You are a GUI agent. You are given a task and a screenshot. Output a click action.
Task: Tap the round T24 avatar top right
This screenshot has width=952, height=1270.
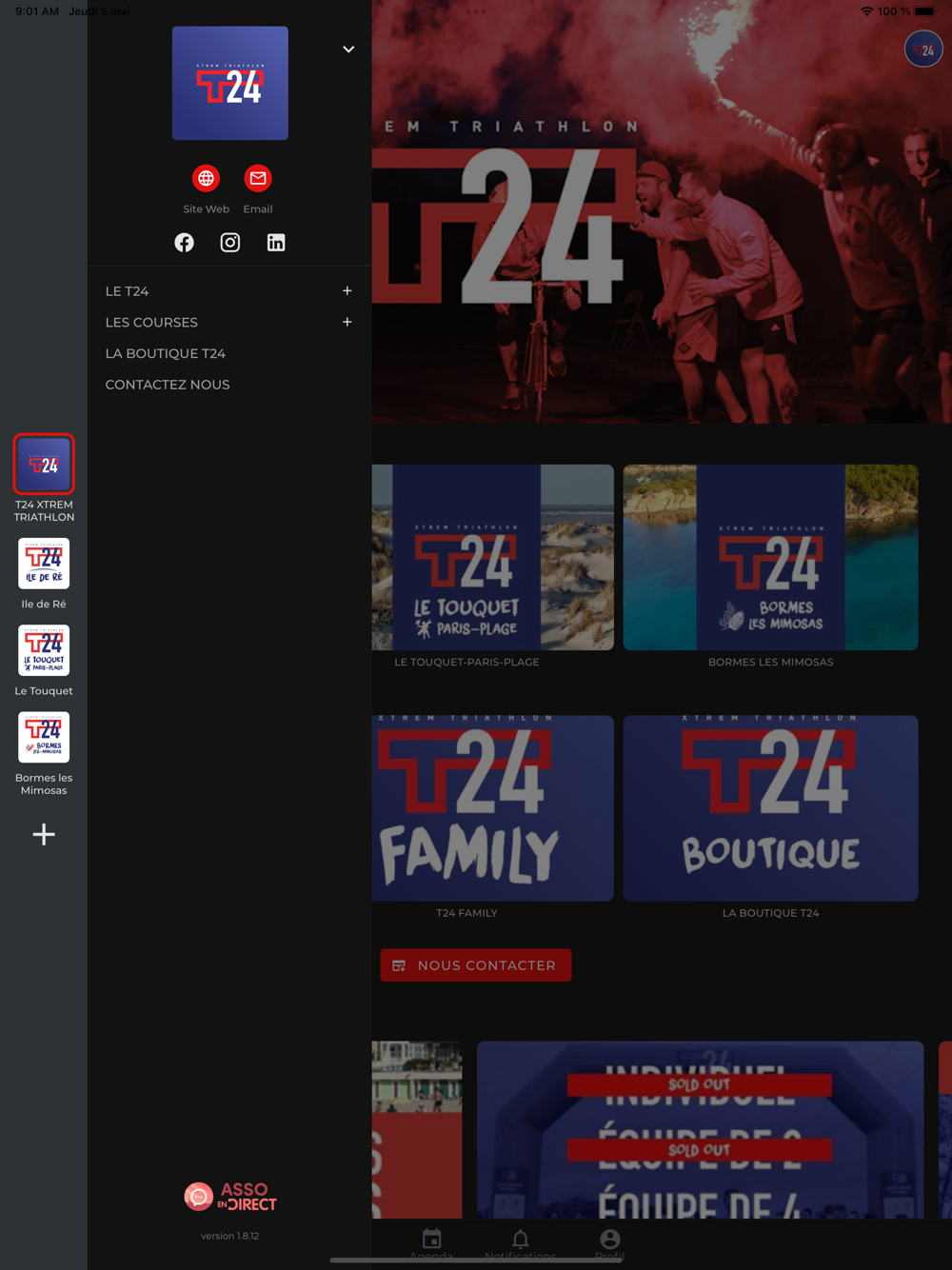(923, 50)
